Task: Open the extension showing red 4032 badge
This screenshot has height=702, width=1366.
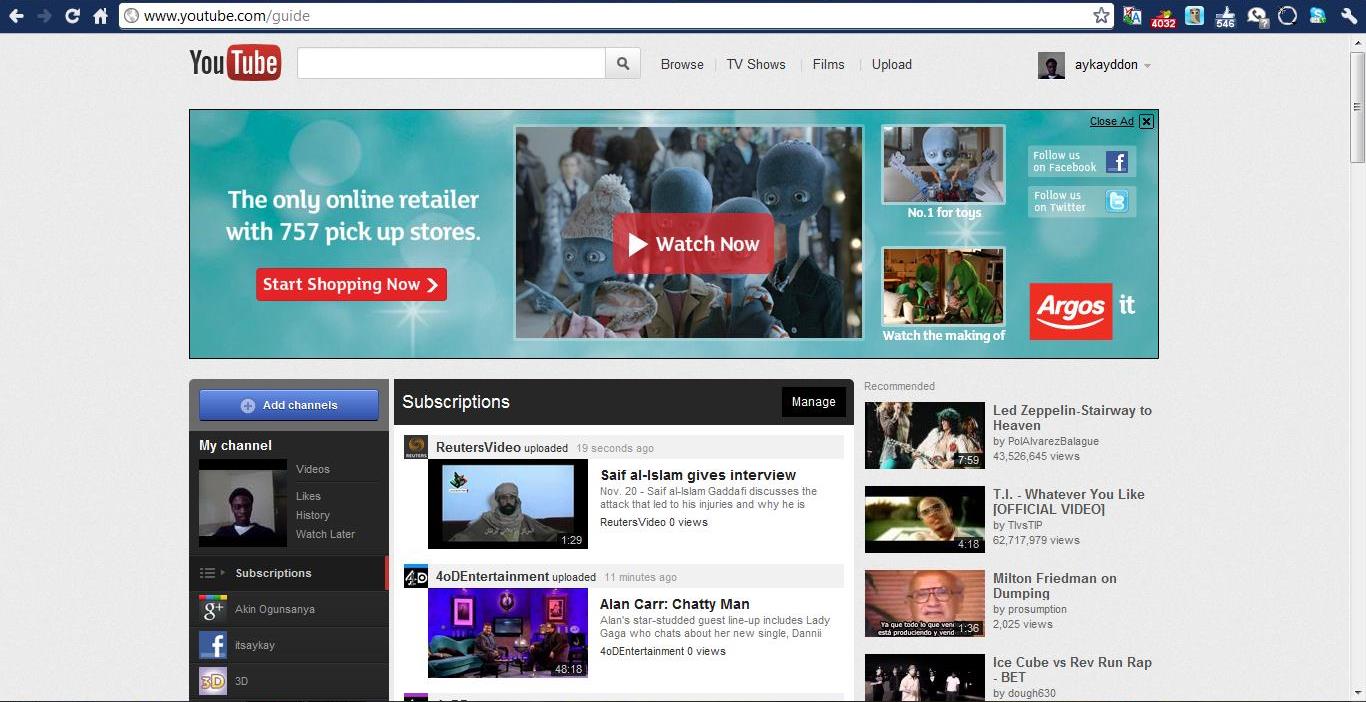Action: (1163, 16)
